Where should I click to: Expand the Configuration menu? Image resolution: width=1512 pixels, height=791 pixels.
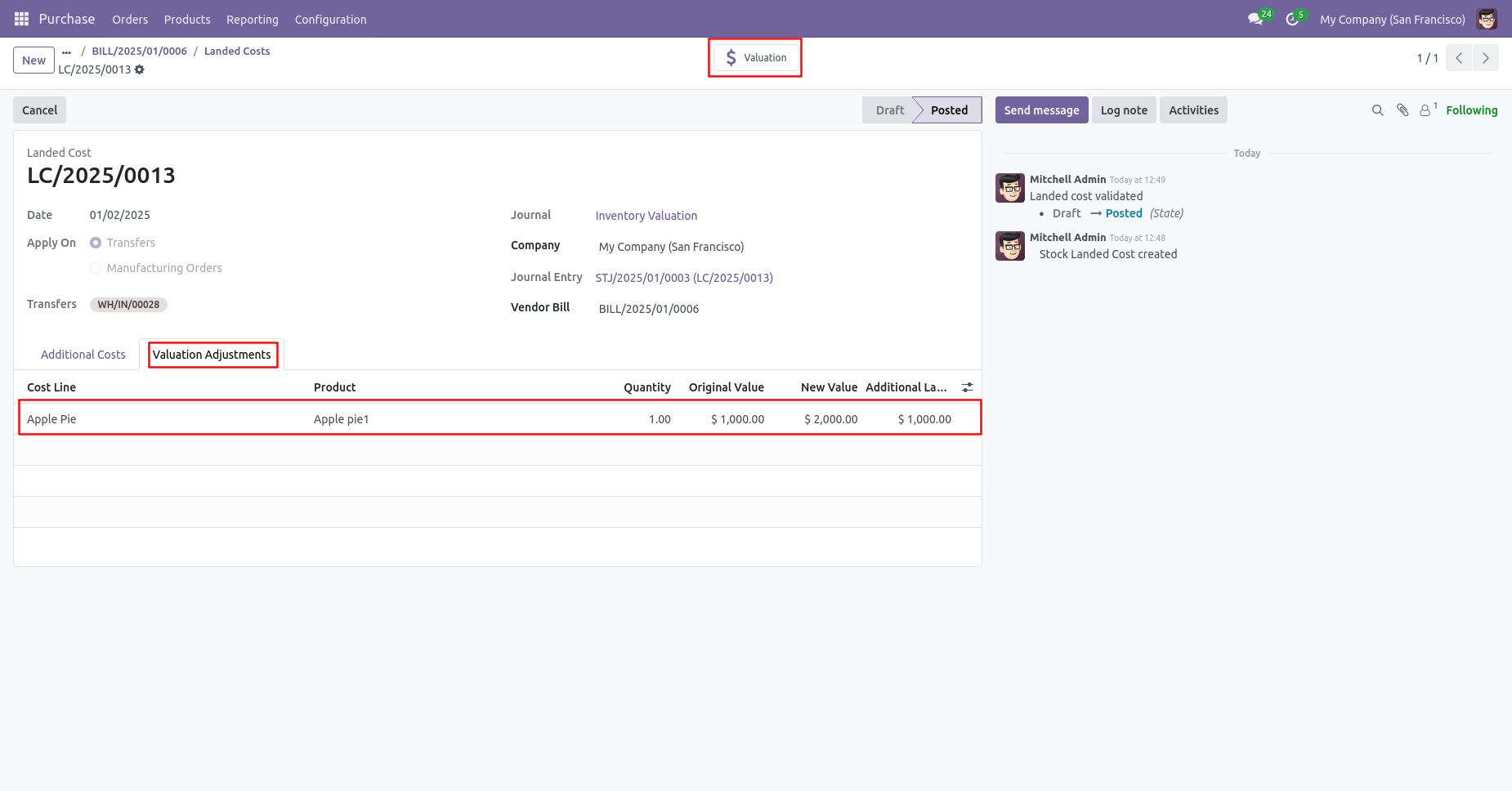pyautogui.click(x=330, y=20)
